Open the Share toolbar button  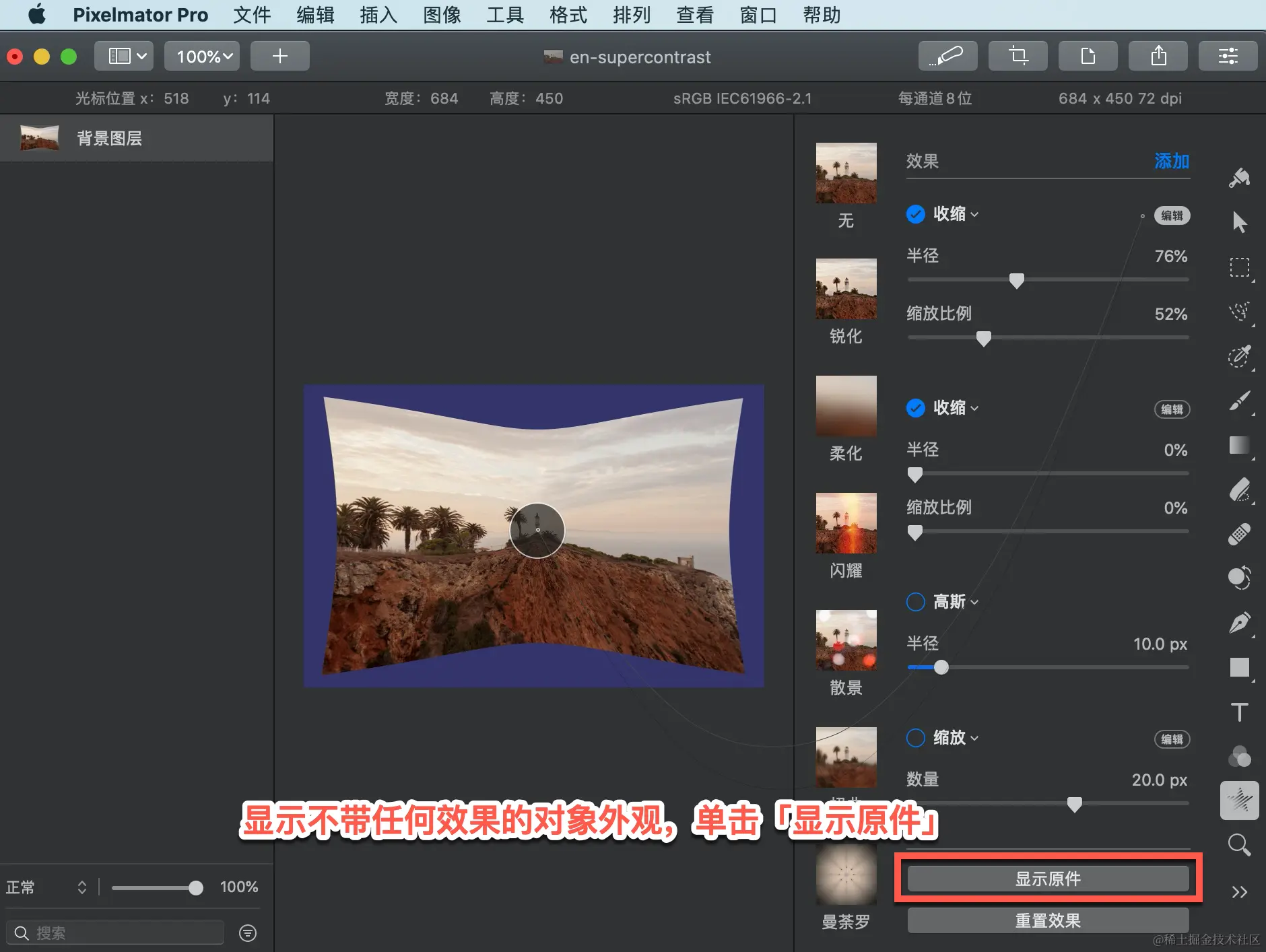[1158, 56]
